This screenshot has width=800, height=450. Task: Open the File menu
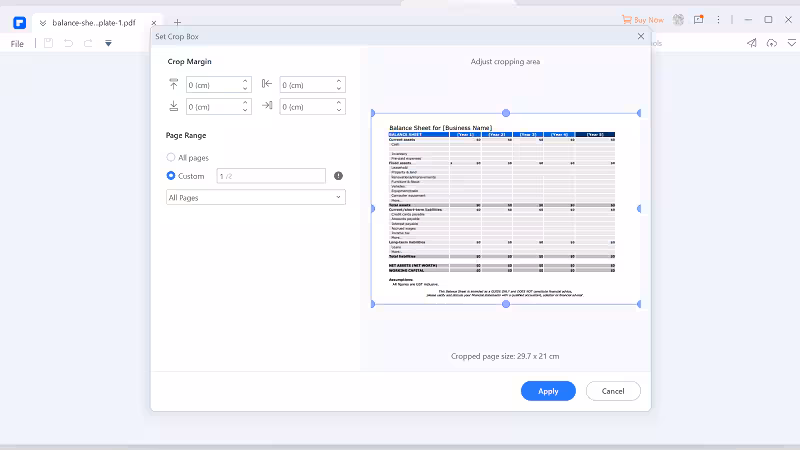coord(17,44)
